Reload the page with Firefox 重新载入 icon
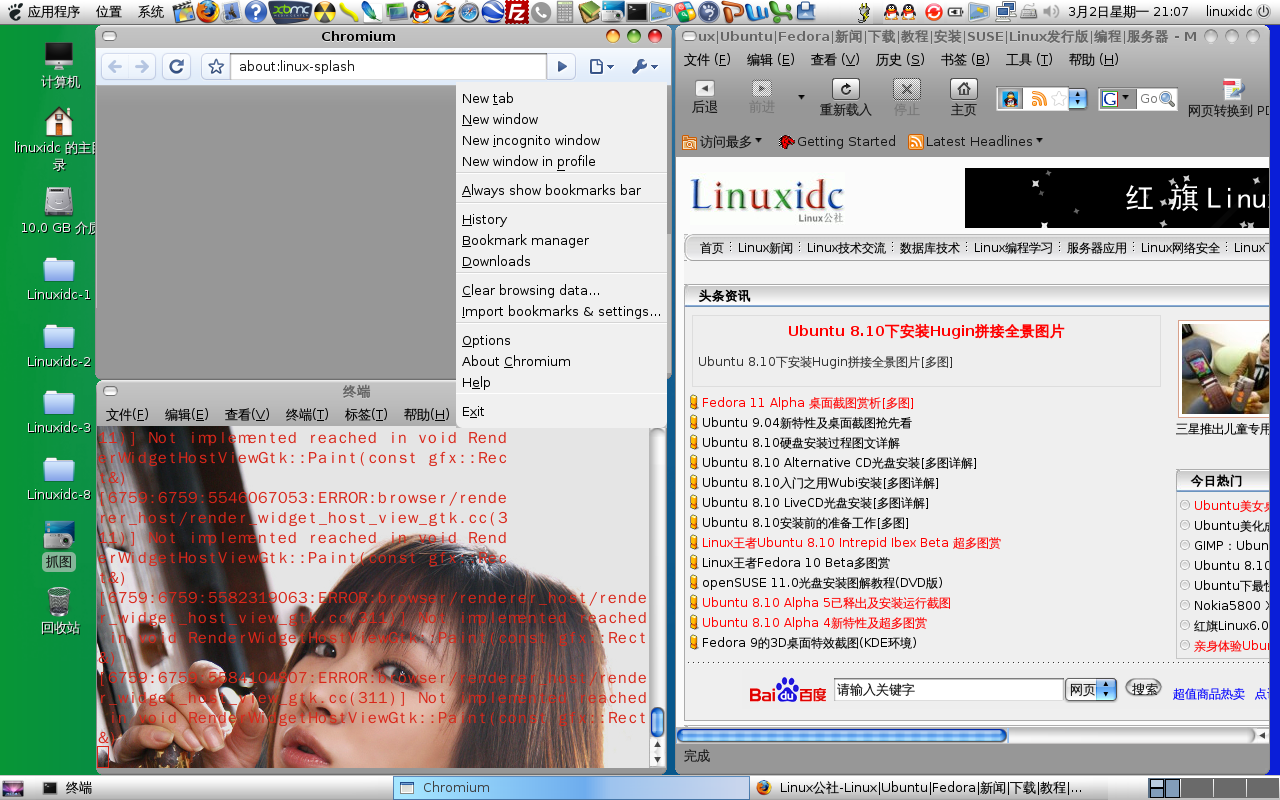Image resolution: width=1280 pixels, height=800 pixels. pos(845,96)
